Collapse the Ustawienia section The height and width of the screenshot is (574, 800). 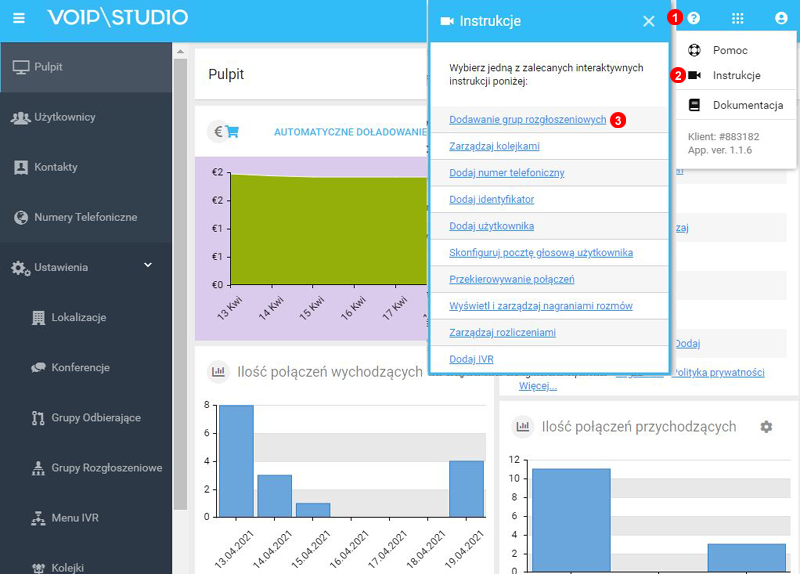tap(148, 266)
